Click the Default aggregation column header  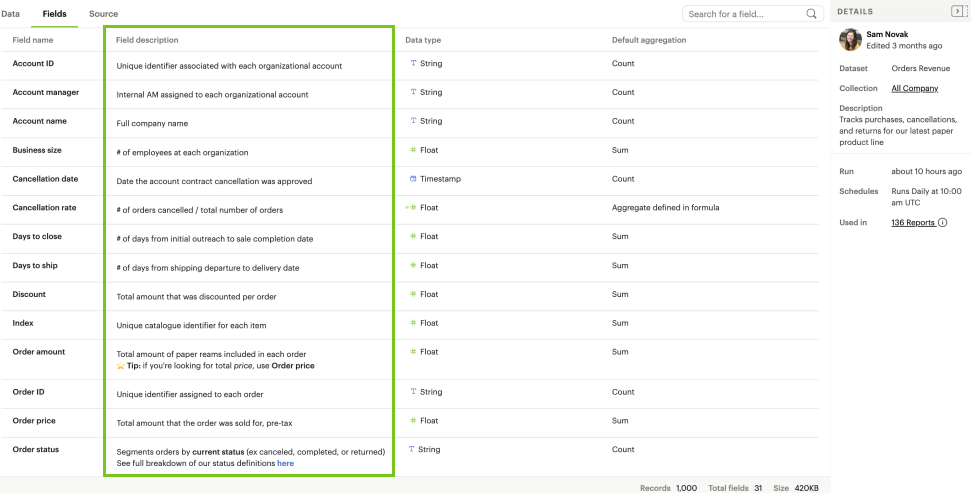pyautogui.click(x=649, y=40)
